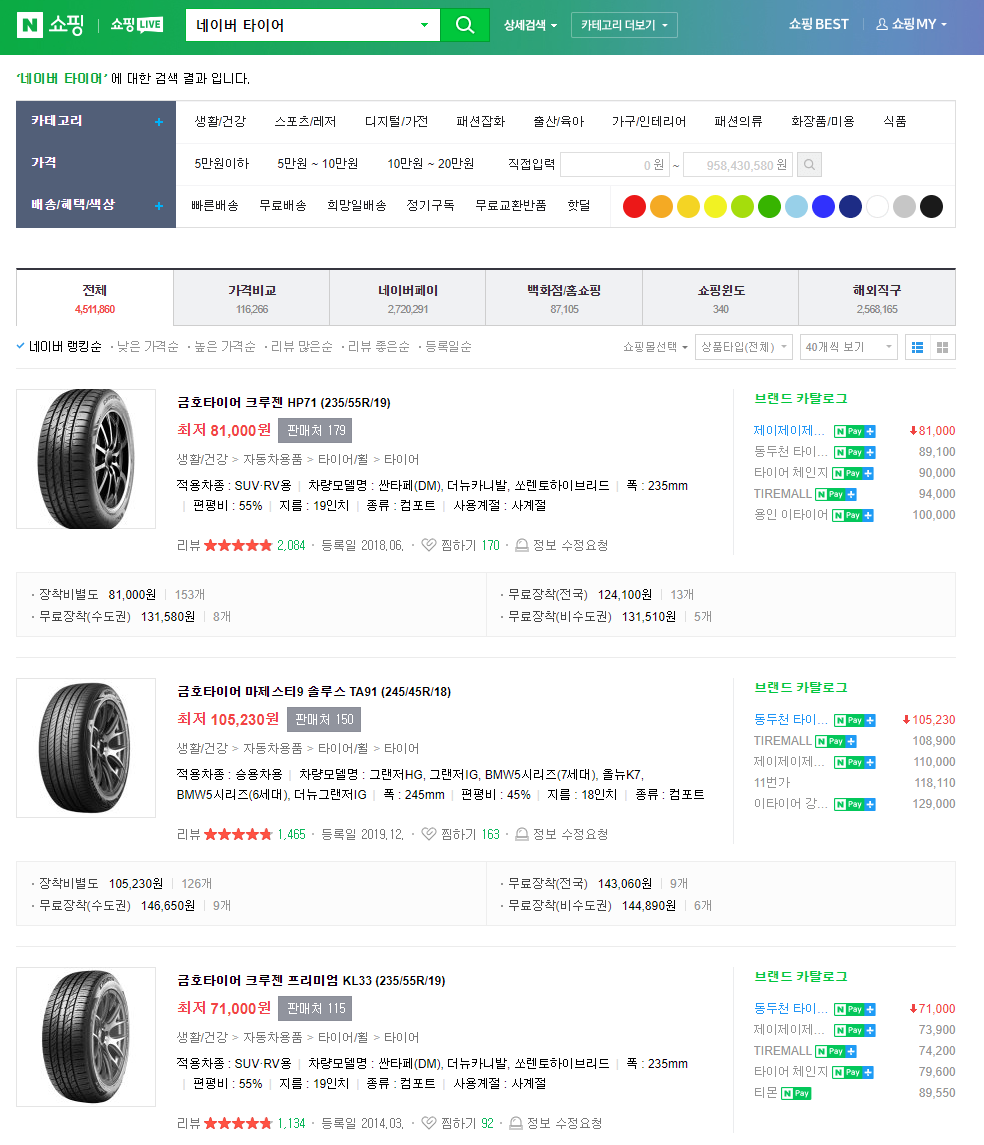Screen dimensions: 984x1145
Task: Open the Shopping LIVE icon link
Action: 137,25
